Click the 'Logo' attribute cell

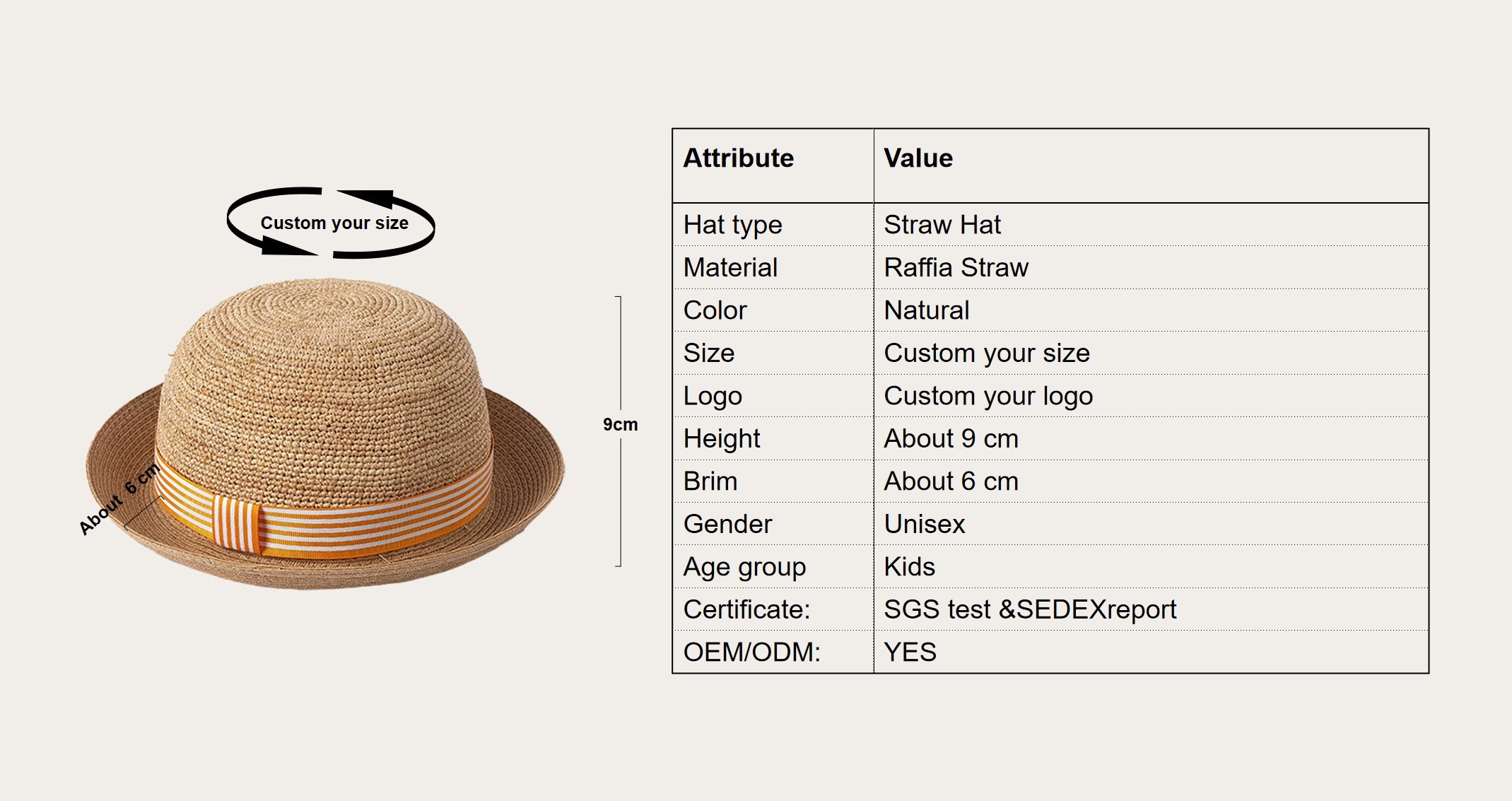773,396
